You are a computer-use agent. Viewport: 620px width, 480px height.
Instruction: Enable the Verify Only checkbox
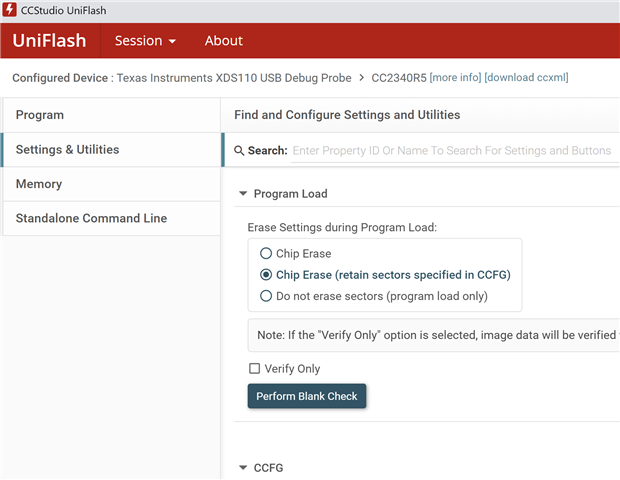click(255, 369)
